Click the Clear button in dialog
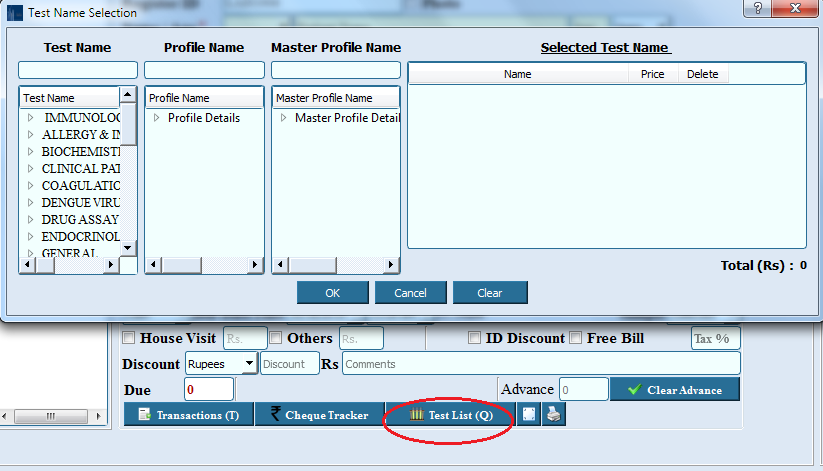 (489, 293)
